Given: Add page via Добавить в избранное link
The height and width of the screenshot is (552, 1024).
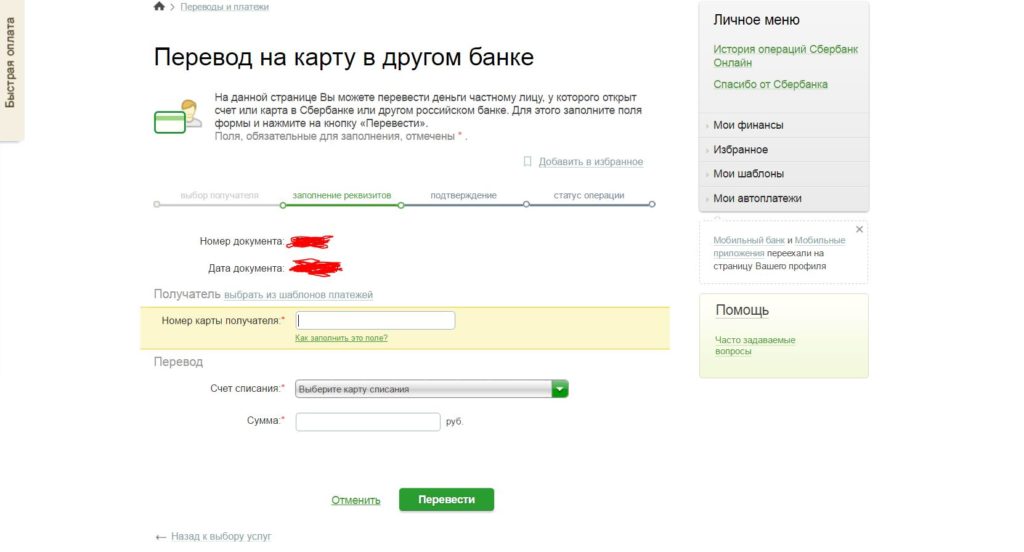Looking at the screenshot, I should pos(590,161).
